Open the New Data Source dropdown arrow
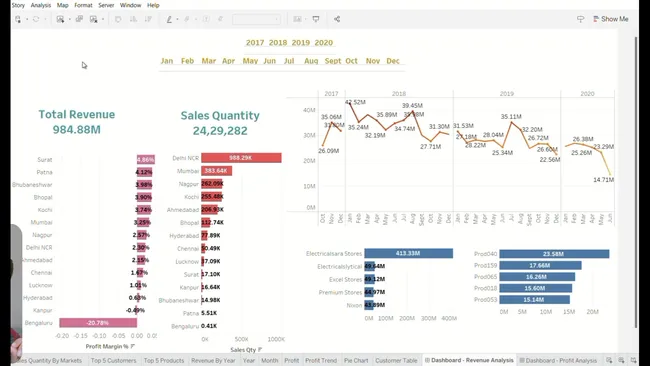 pyautogui.click(x=27, y=19)
